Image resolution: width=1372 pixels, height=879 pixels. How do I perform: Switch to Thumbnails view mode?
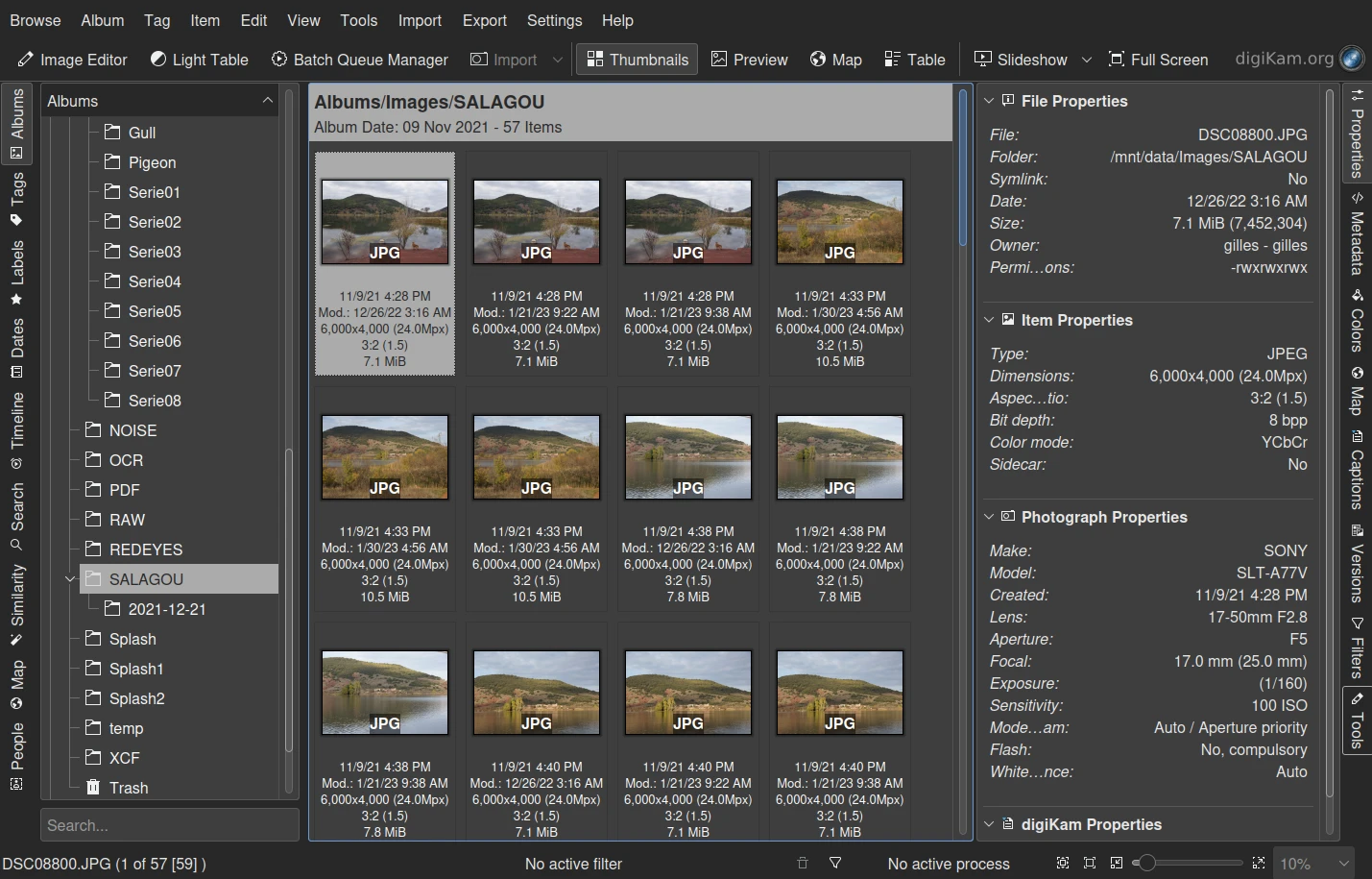pyautogui.click(x=638, y=60)
